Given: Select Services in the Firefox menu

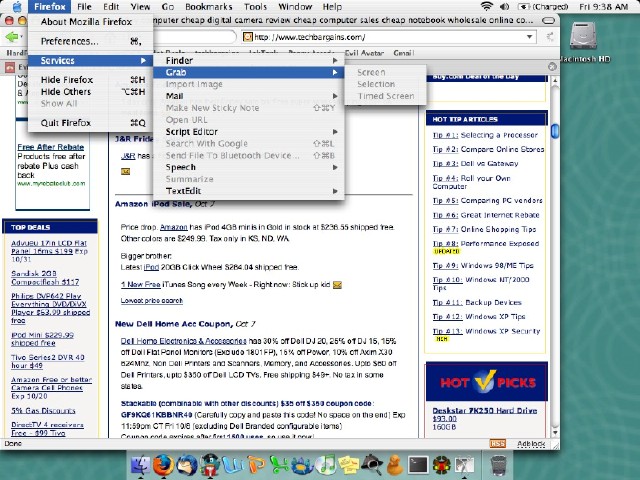Looking at the screenshot, I should (90, 60).
